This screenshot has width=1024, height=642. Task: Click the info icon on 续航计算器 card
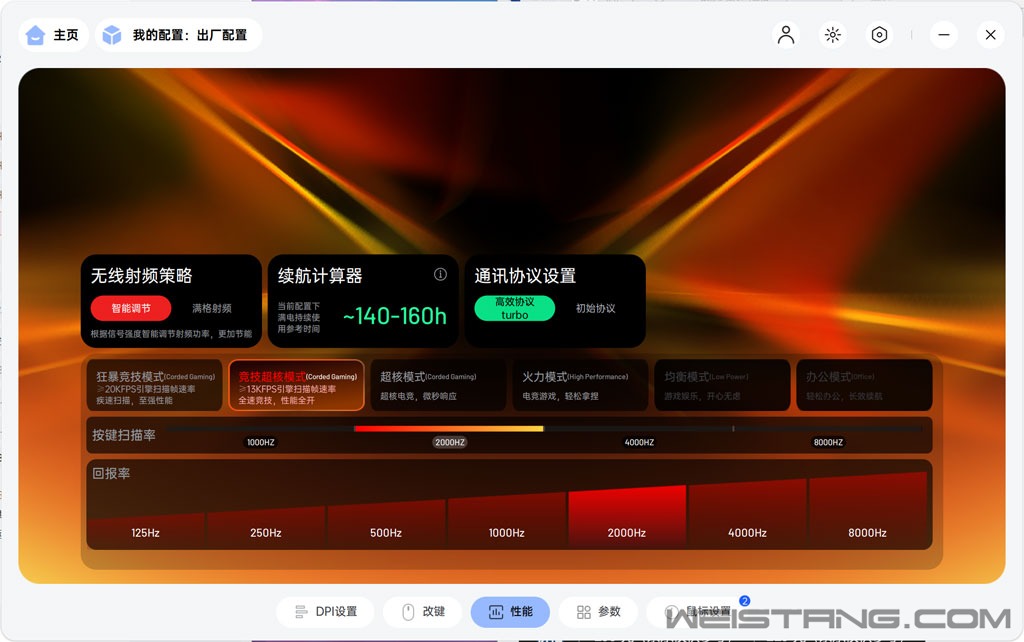click(440, 274)
